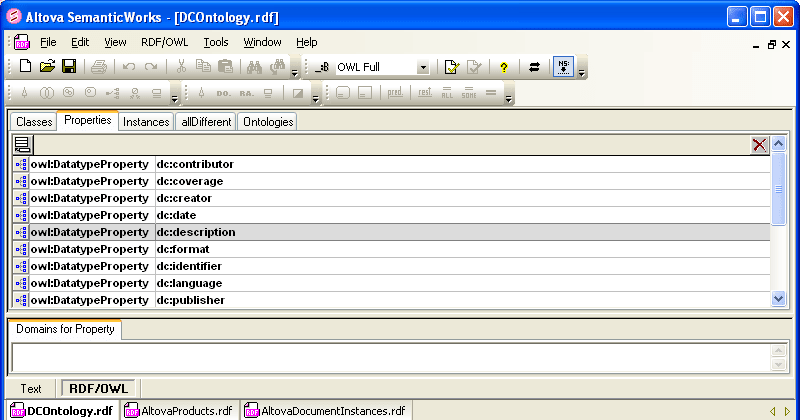Switch to Text view
The image size is (800, 420).
click(x=31, y=389)
